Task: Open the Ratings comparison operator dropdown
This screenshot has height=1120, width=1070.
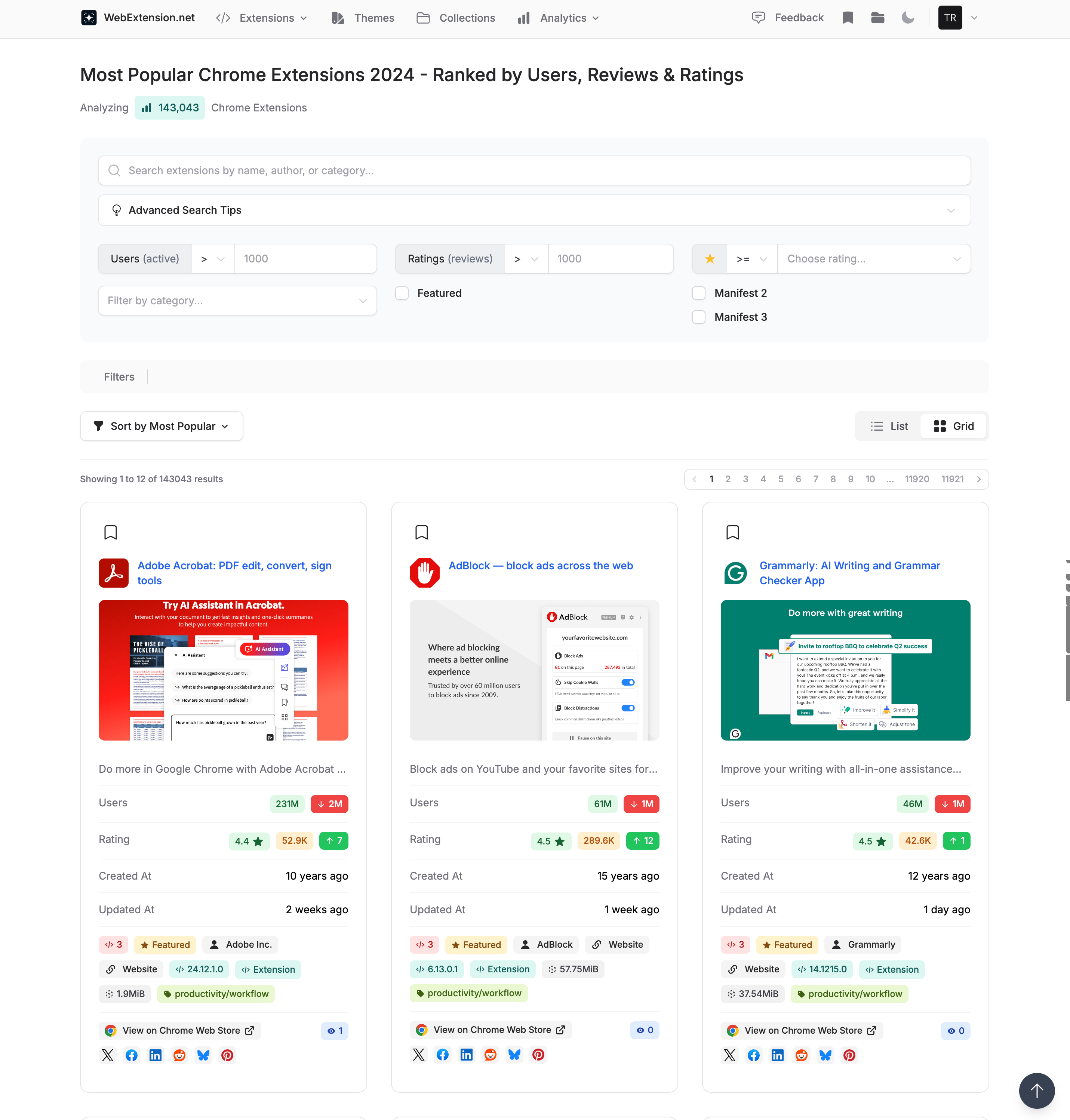Action: (526, 259)
